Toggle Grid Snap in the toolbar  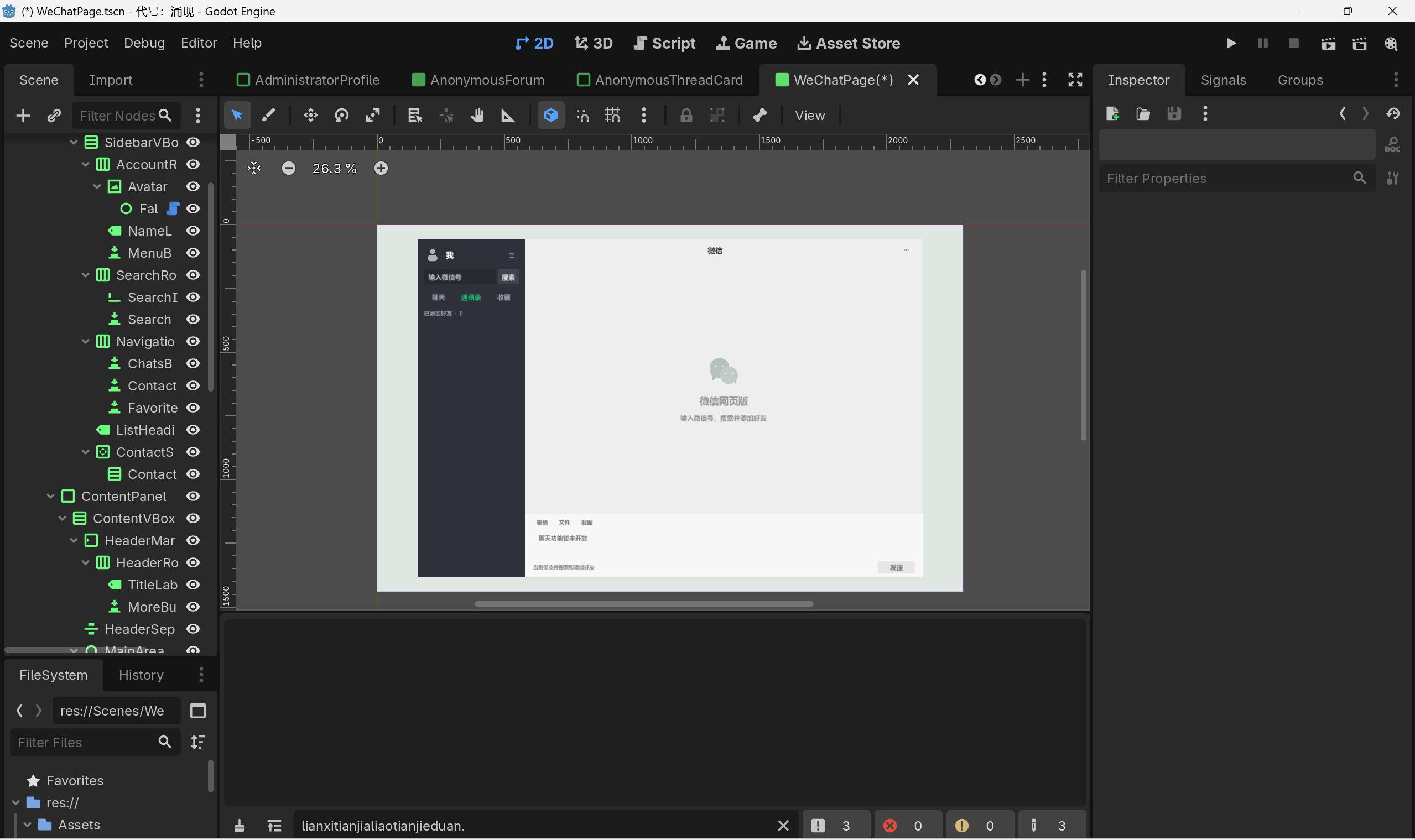[x=613, y=116]
